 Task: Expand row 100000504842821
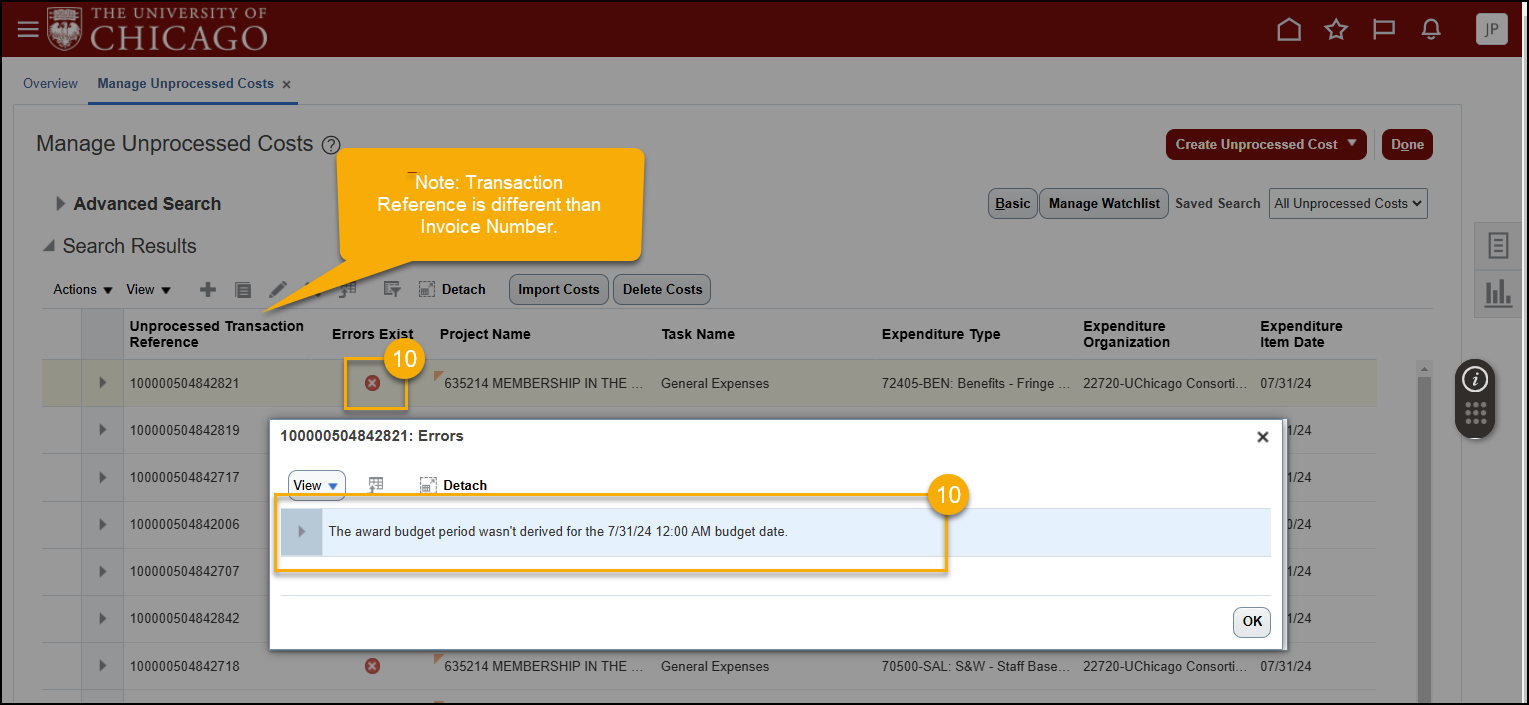pos(102,383)
